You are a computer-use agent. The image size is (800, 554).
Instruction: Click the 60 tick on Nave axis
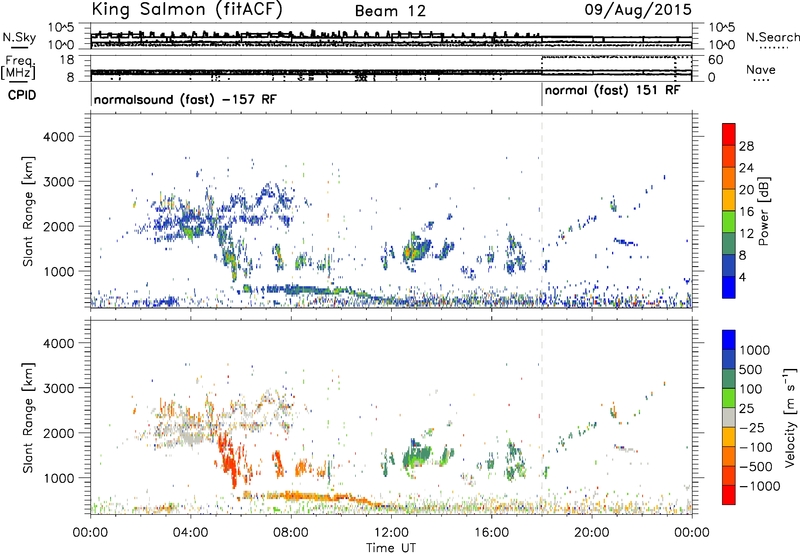pyautogui.click(x=716, y=60)
